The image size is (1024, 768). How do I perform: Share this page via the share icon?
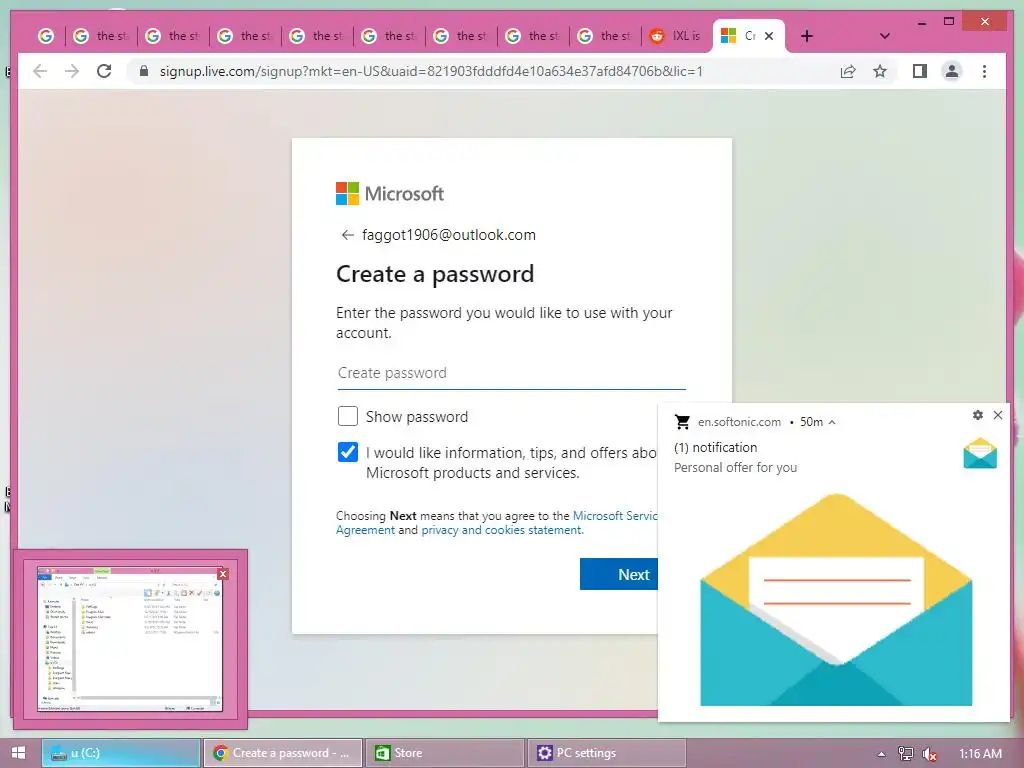(848, 71)
